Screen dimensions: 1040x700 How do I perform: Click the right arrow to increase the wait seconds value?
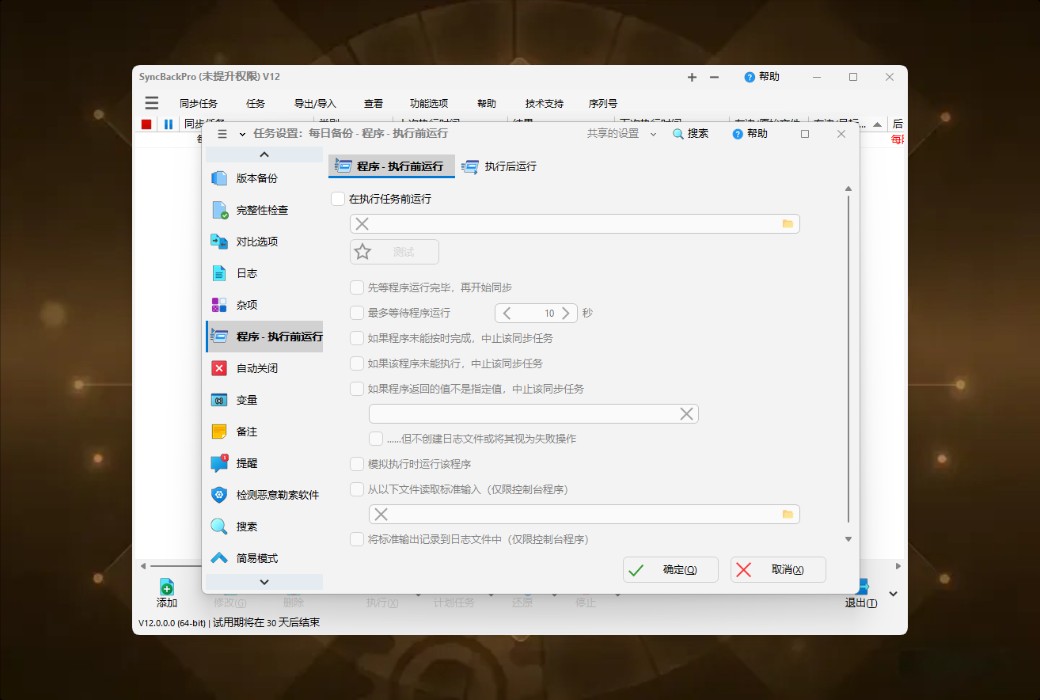pos(564,312)
